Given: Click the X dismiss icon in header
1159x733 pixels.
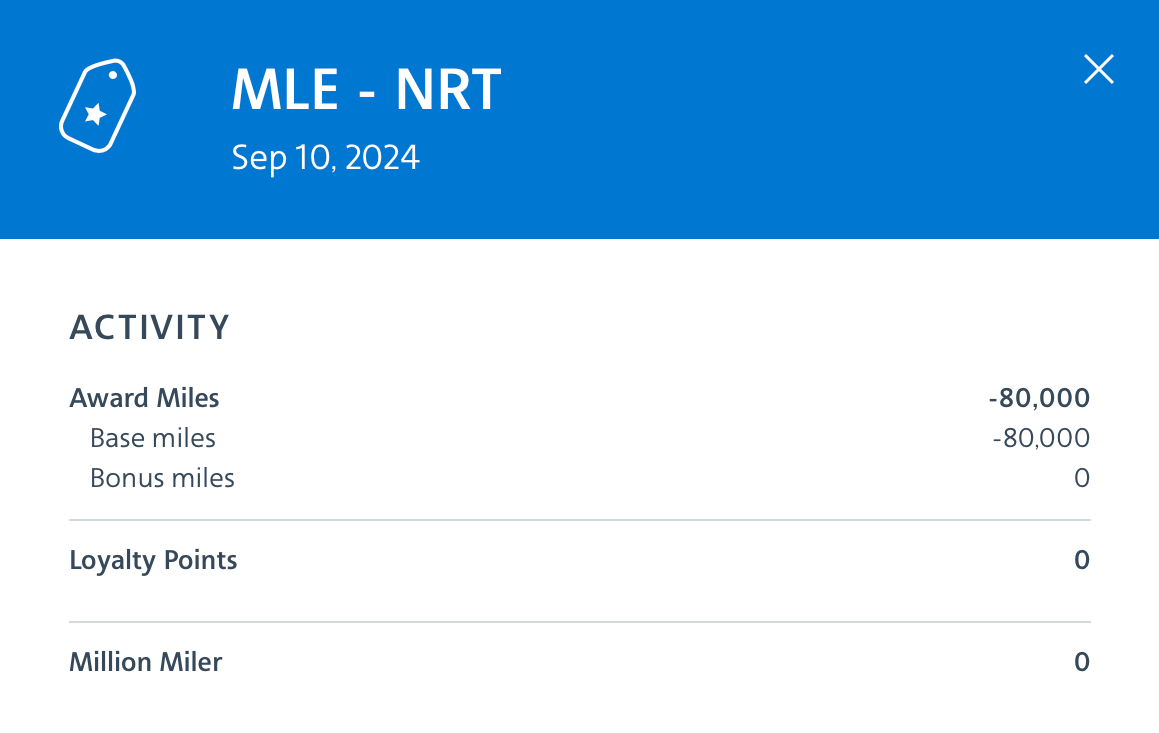Looking at the screenshot, I should click(x=1098, y=69).
